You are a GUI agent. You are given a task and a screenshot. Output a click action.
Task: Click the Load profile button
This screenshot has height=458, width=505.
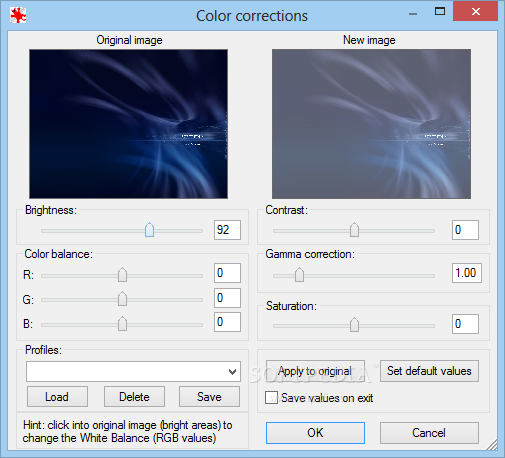(x=57, y=397)
